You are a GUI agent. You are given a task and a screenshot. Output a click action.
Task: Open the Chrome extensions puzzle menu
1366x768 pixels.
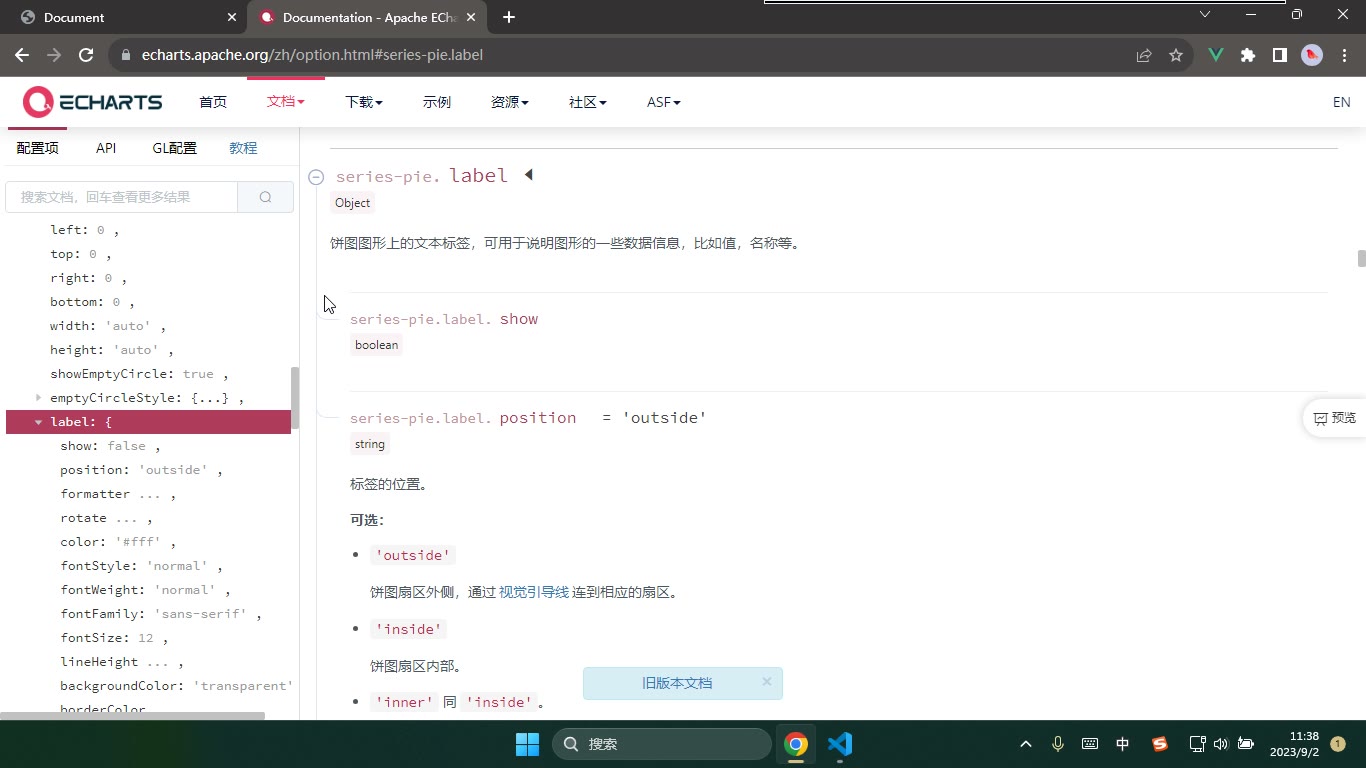(x=1248, y=55)
